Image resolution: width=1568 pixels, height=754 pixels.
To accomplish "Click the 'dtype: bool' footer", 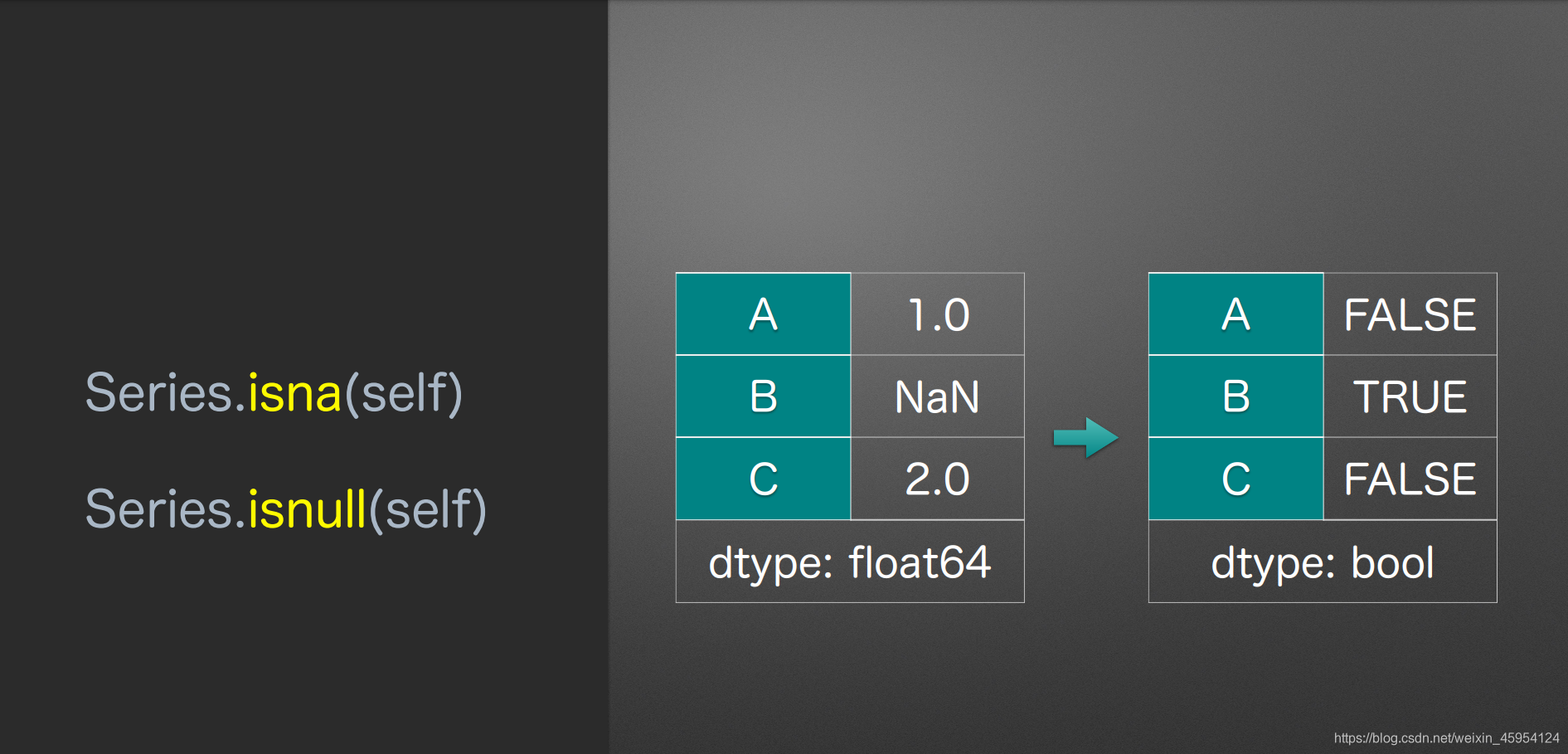I will [1323, 562].
